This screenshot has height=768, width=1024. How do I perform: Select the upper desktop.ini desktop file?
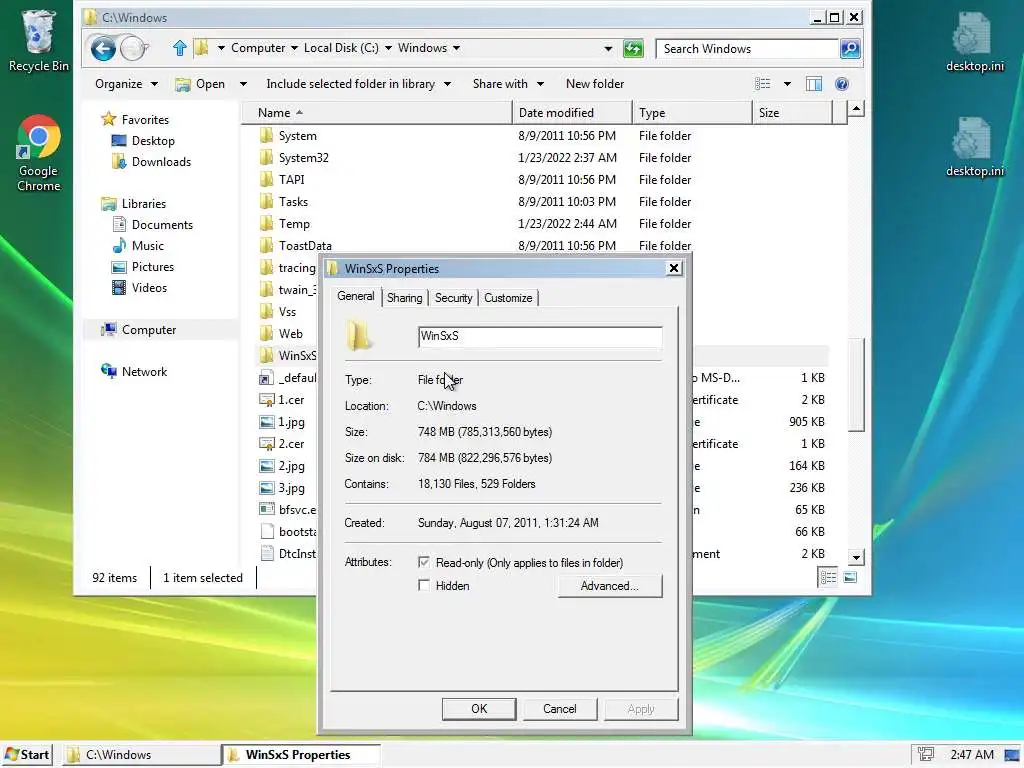[974, 41]
